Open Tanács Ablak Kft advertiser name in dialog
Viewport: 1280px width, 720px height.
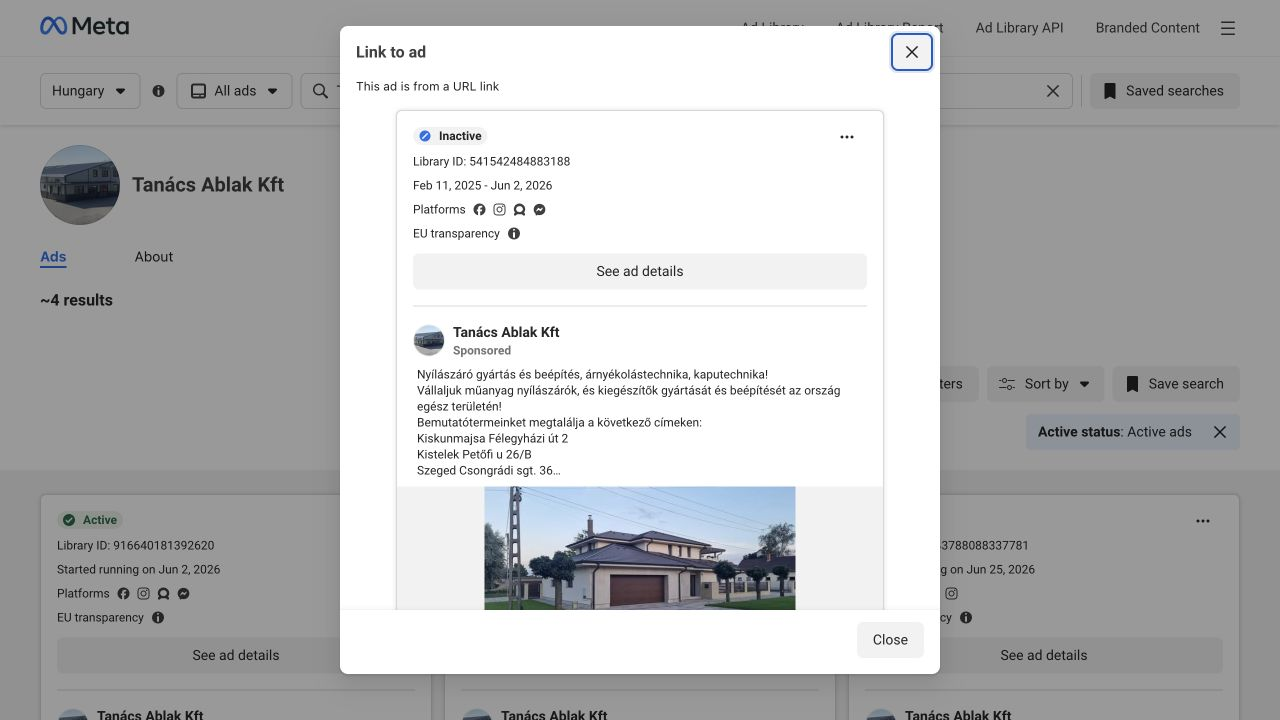(506, 332)
